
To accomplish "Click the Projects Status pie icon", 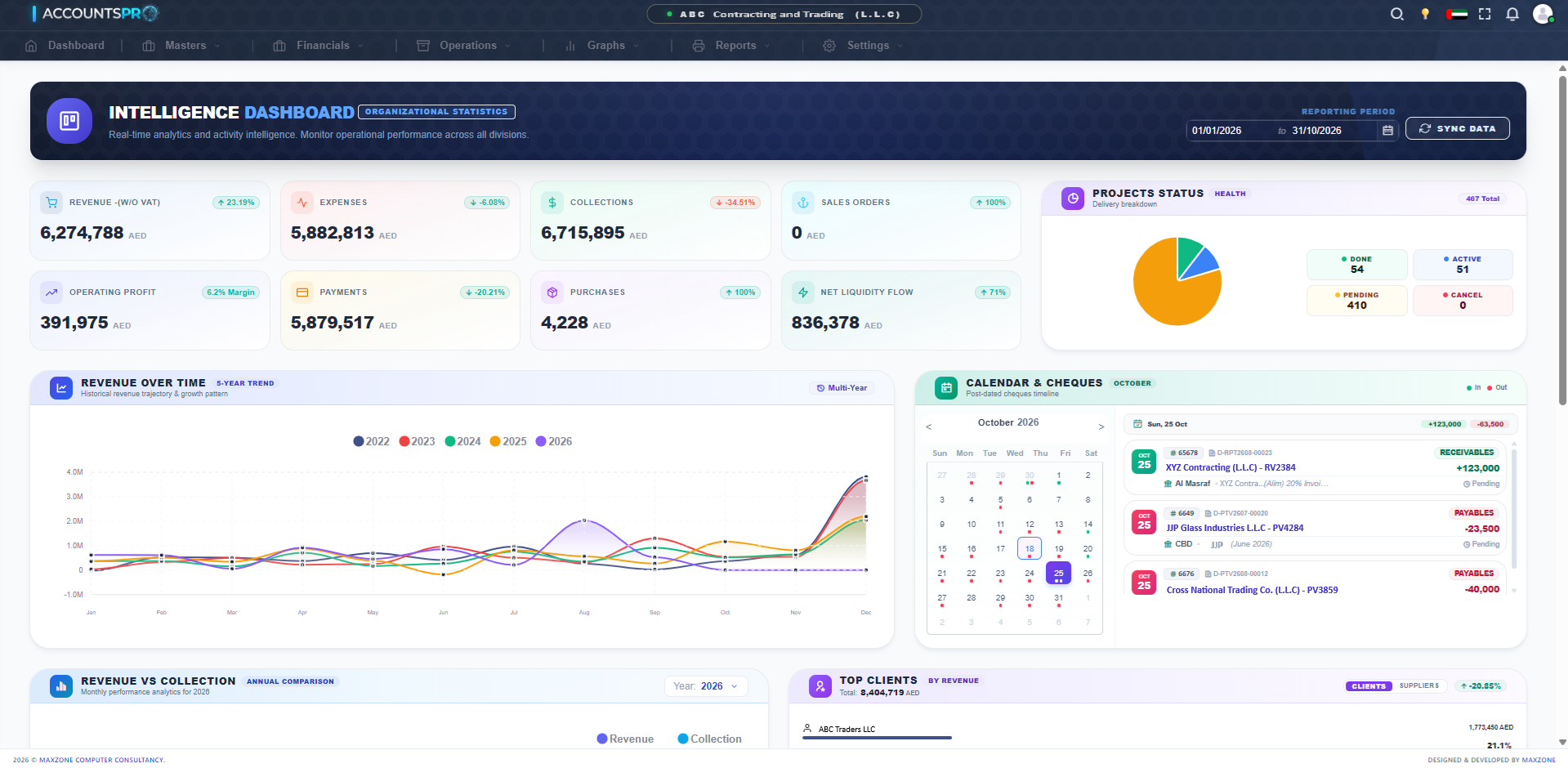I will (x=1073, y=199).
